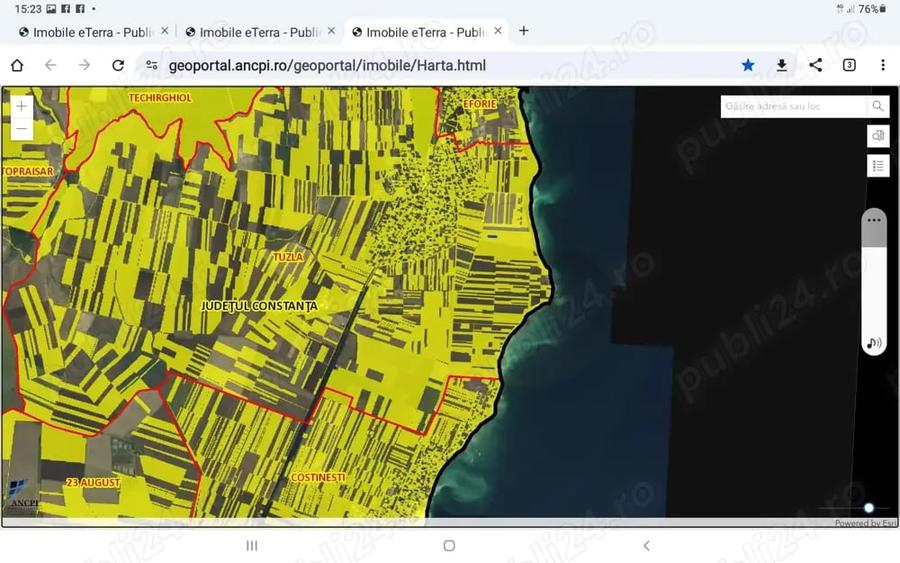This screenshot has width=900, height=563.
Task: Click the 23 AUGUST label on the map
Action: [93, 483]
